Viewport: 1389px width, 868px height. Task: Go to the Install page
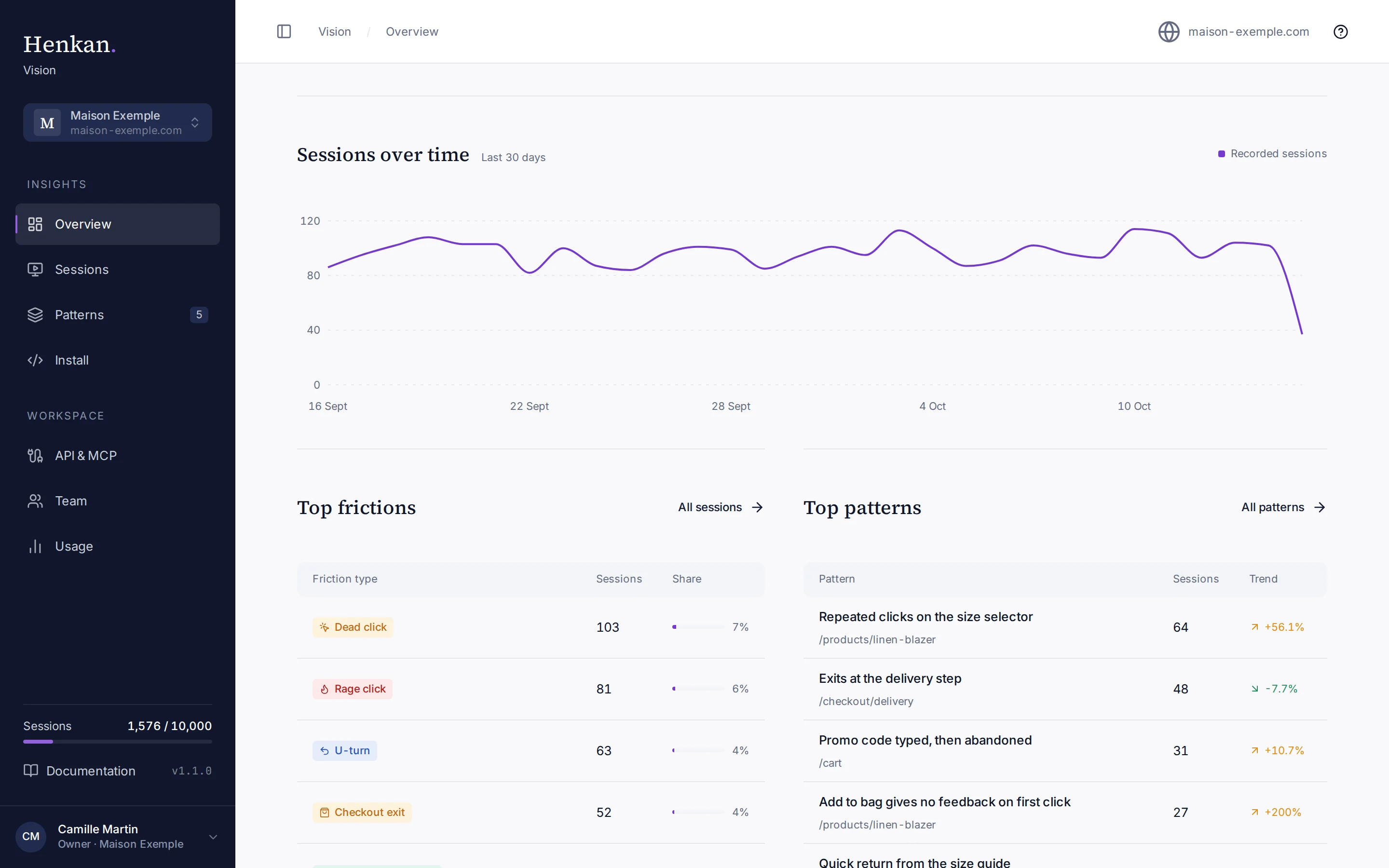[x=118, y=360]
